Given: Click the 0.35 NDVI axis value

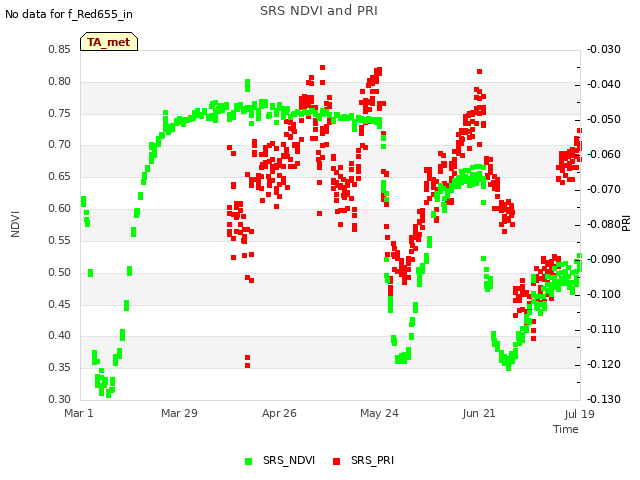Looking at the screenshot, I should (60, 367).
